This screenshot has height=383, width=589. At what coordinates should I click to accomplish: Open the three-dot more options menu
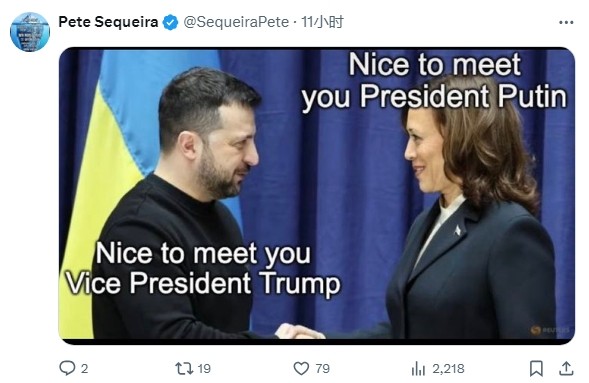(566, 23)
